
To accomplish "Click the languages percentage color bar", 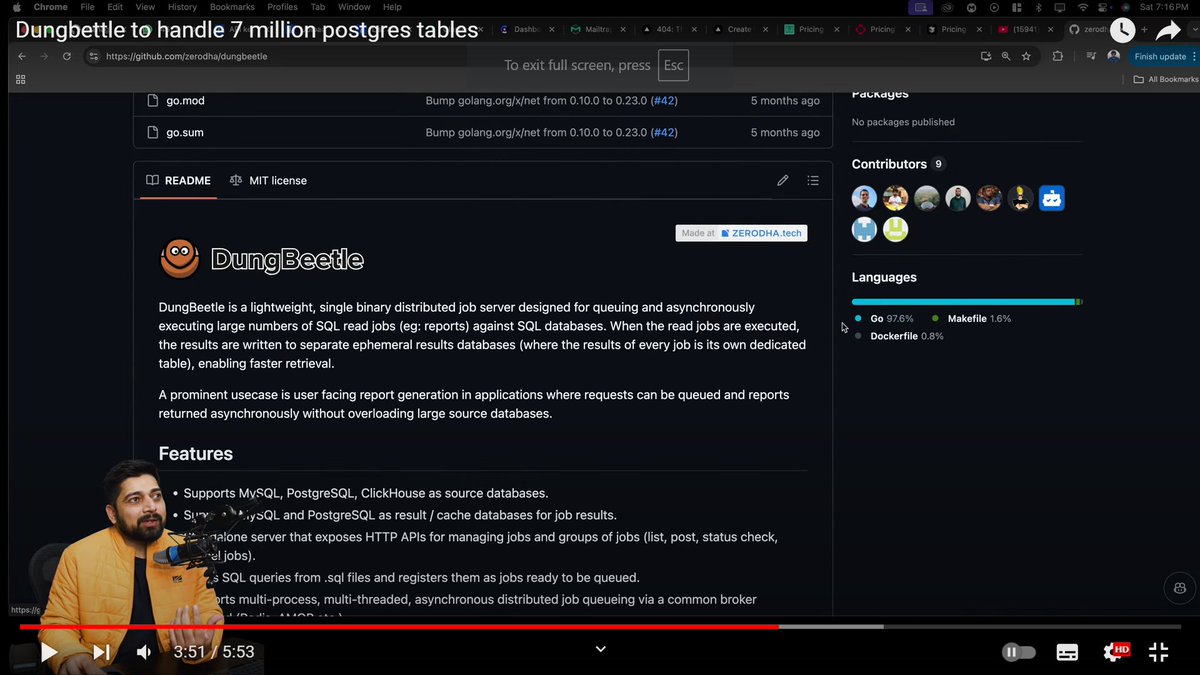I will point(967,301).
